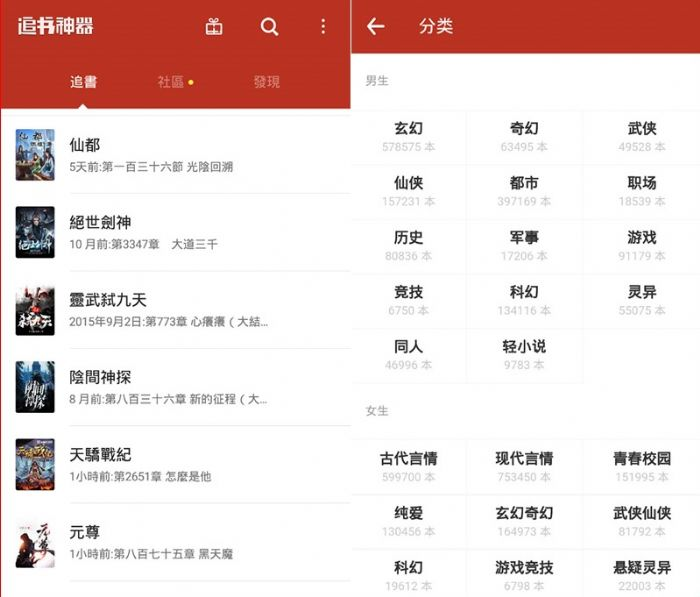Switch to the 發現 tab

click(x=267, y=82)
